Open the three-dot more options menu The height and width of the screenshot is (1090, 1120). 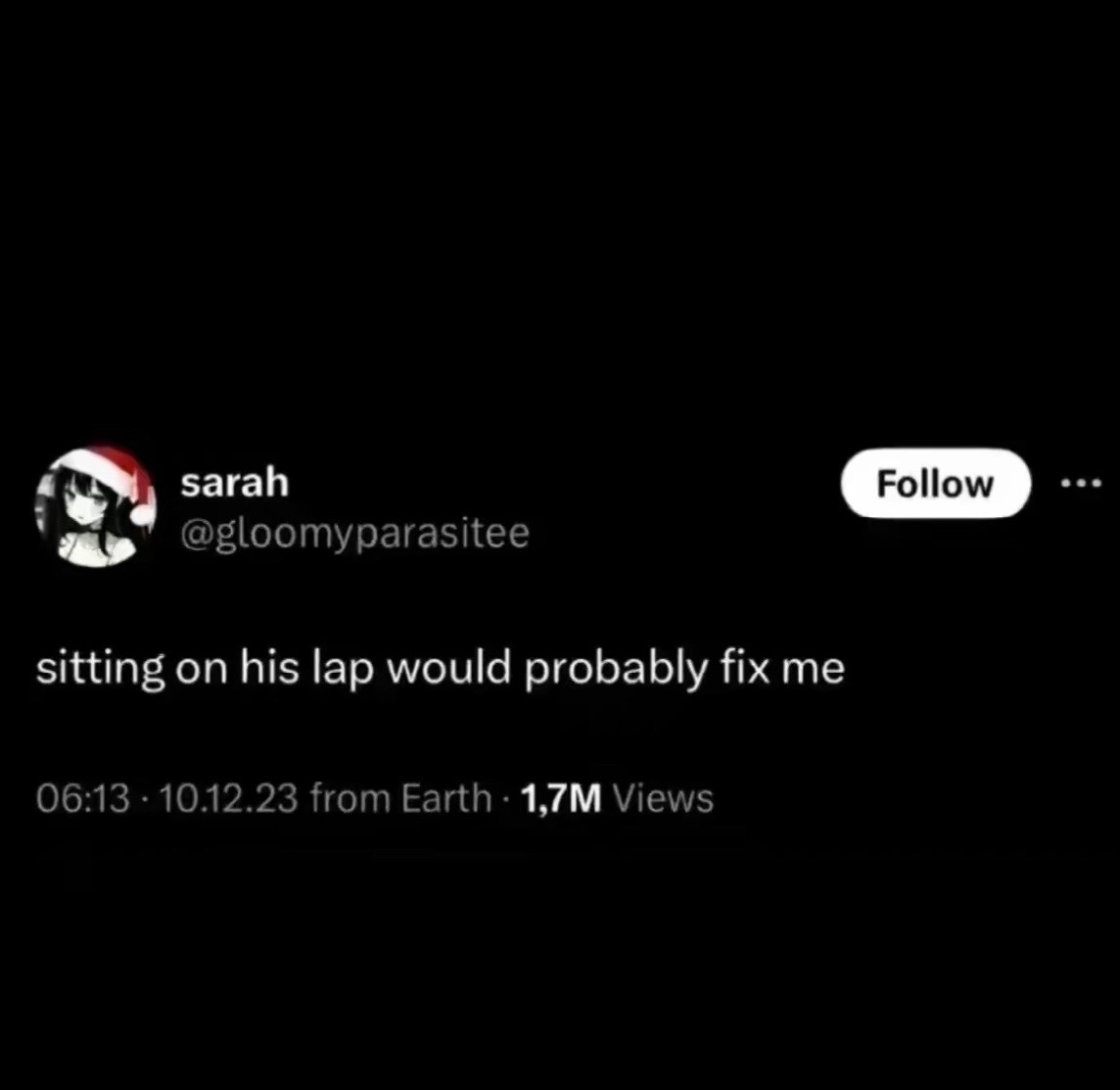click(x=1082, y=484)
